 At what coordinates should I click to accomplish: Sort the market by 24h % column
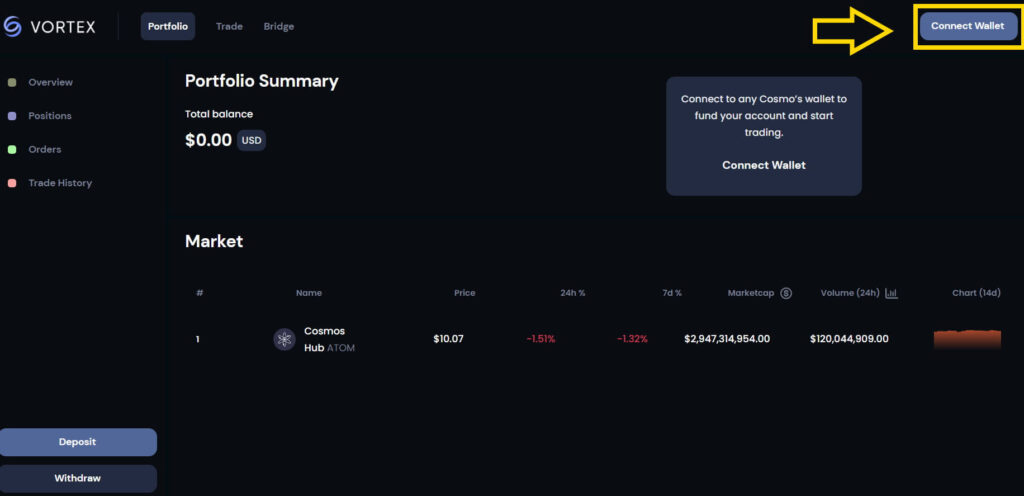coord(573,293)
